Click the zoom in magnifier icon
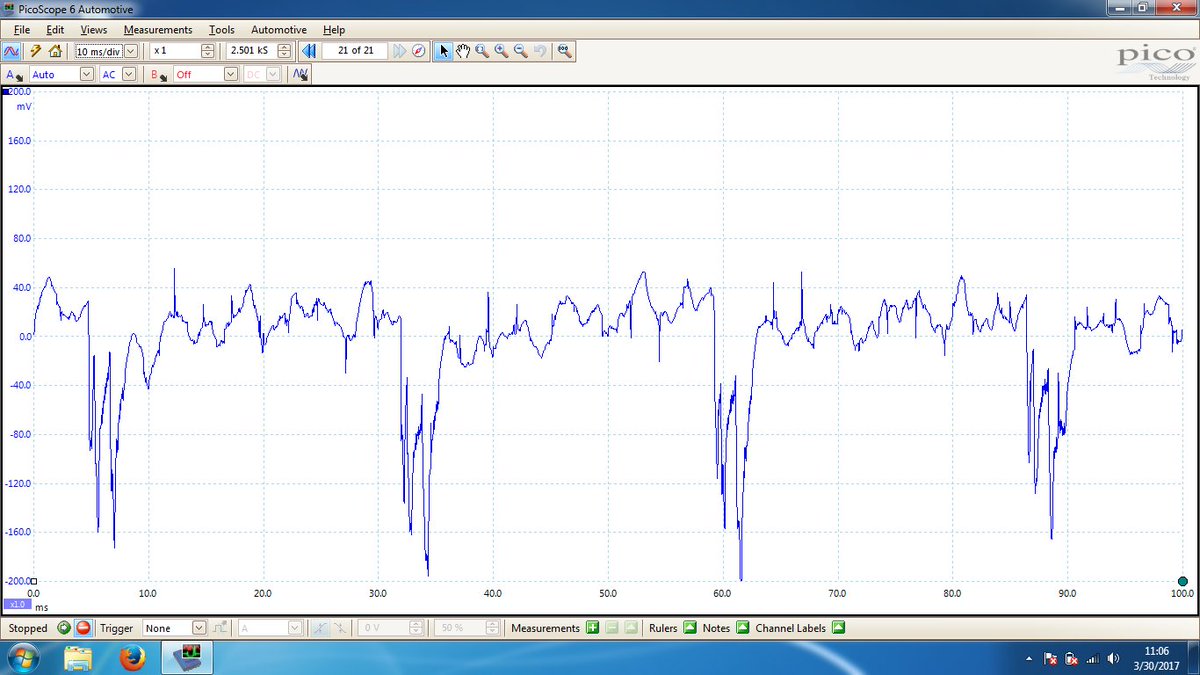Viewport: 1200px width, 675px height. [x=501, y=51]
